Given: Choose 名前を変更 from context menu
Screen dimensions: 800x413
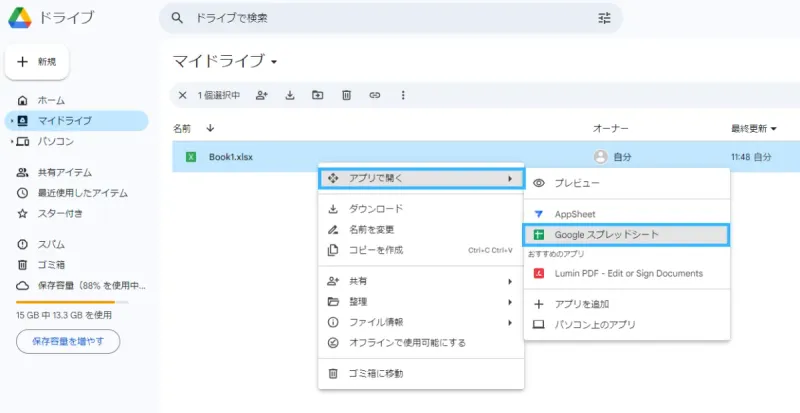Looking at the screenshot, I should tap(421, 230).
